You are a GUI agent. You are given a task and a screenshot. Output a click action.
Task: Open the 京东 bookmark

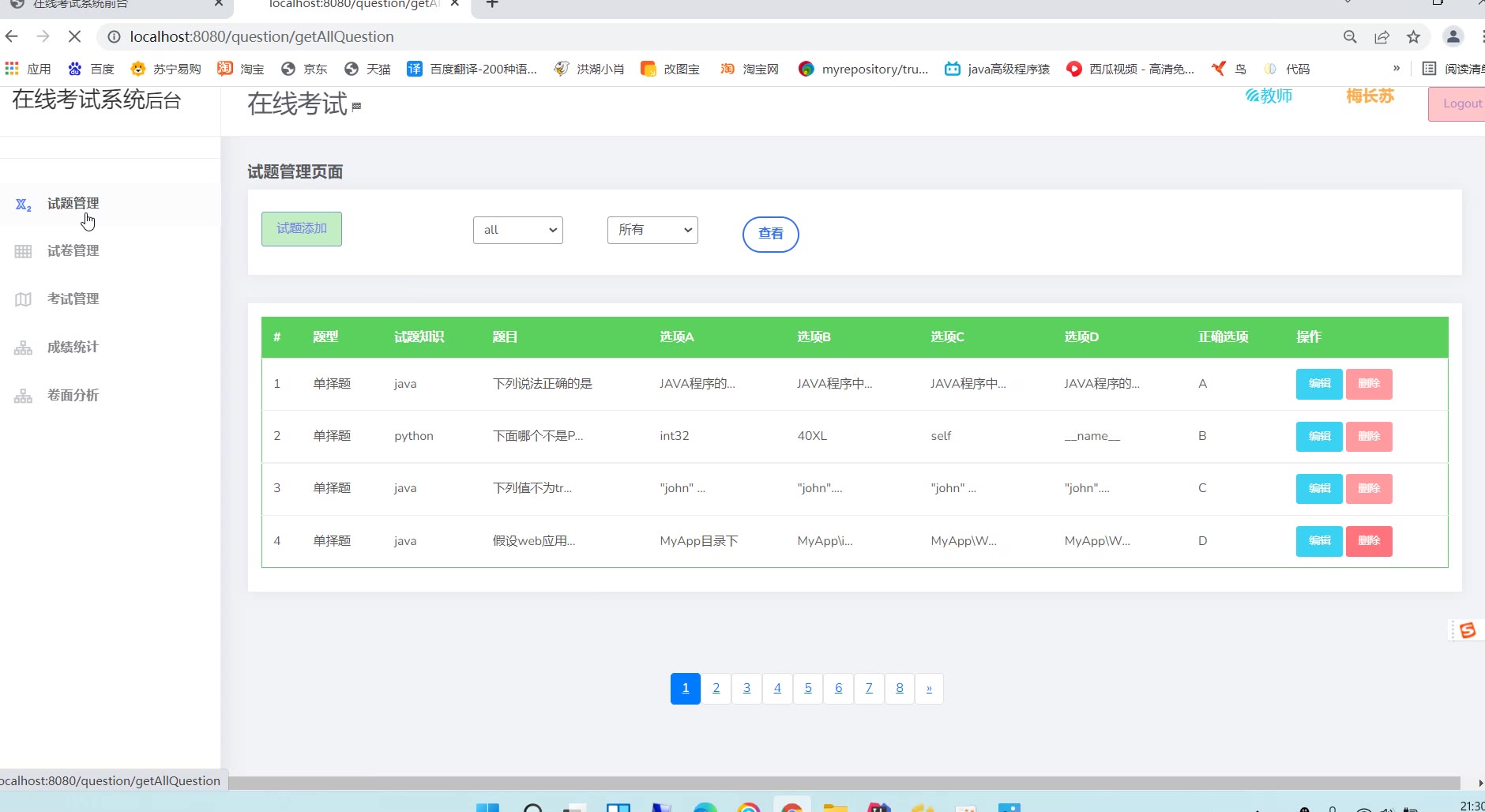pyautogui.click(x=304, y=69)
